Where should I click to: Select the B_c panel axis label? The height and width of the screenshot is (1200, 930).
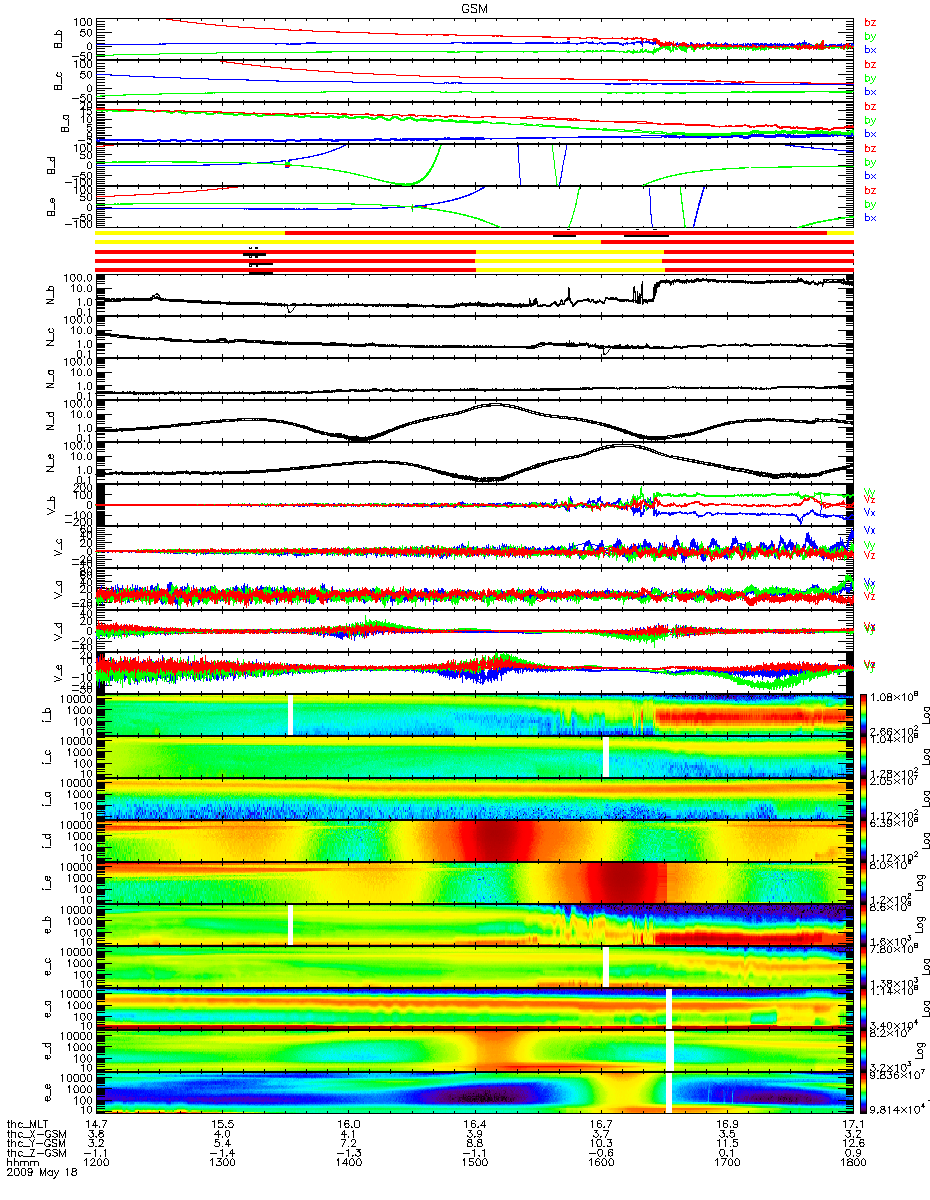[x=59, y=80]
